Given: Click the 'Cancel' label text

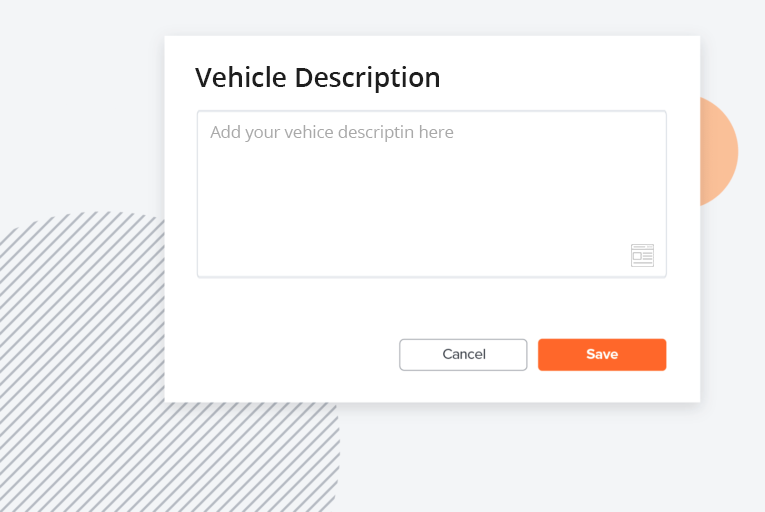Looking at the screenshot, I should [x=464, y=354].
